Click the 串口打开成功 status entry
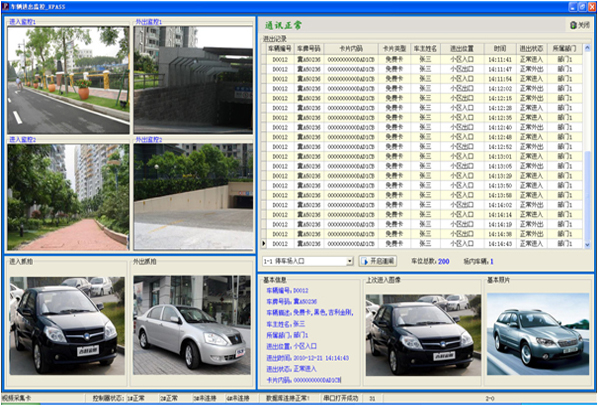600x407 pixels. [341, 399]
